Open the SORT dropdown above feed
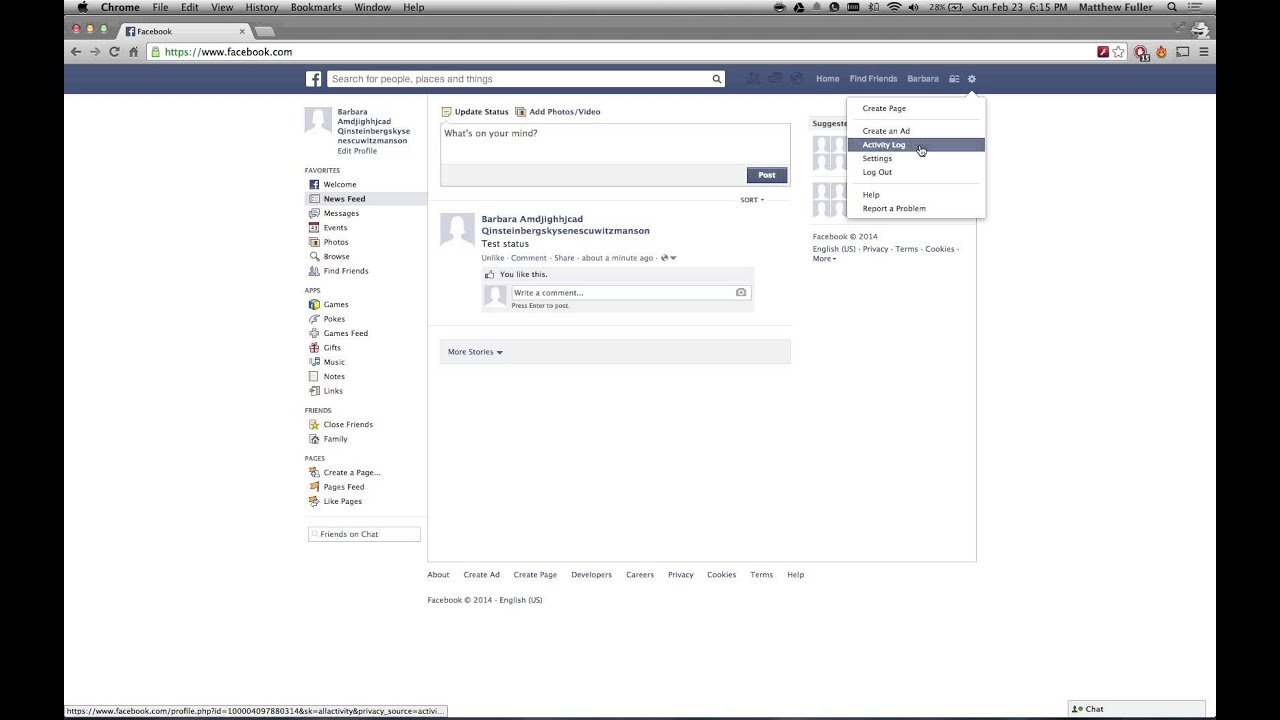 pyautogui.click(x=751, y=200)
